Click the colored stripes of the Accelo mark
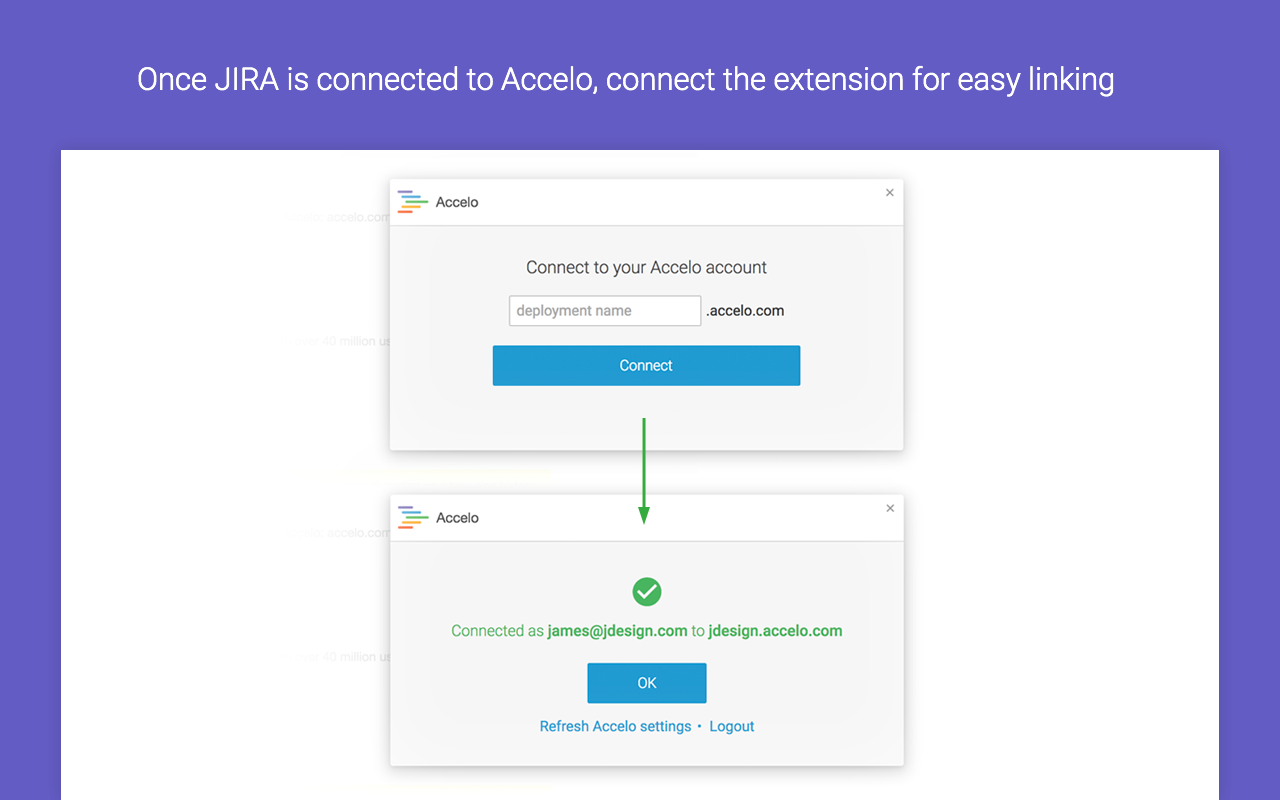The width and height of the screenshot is (1280, 800). (411, 201)
